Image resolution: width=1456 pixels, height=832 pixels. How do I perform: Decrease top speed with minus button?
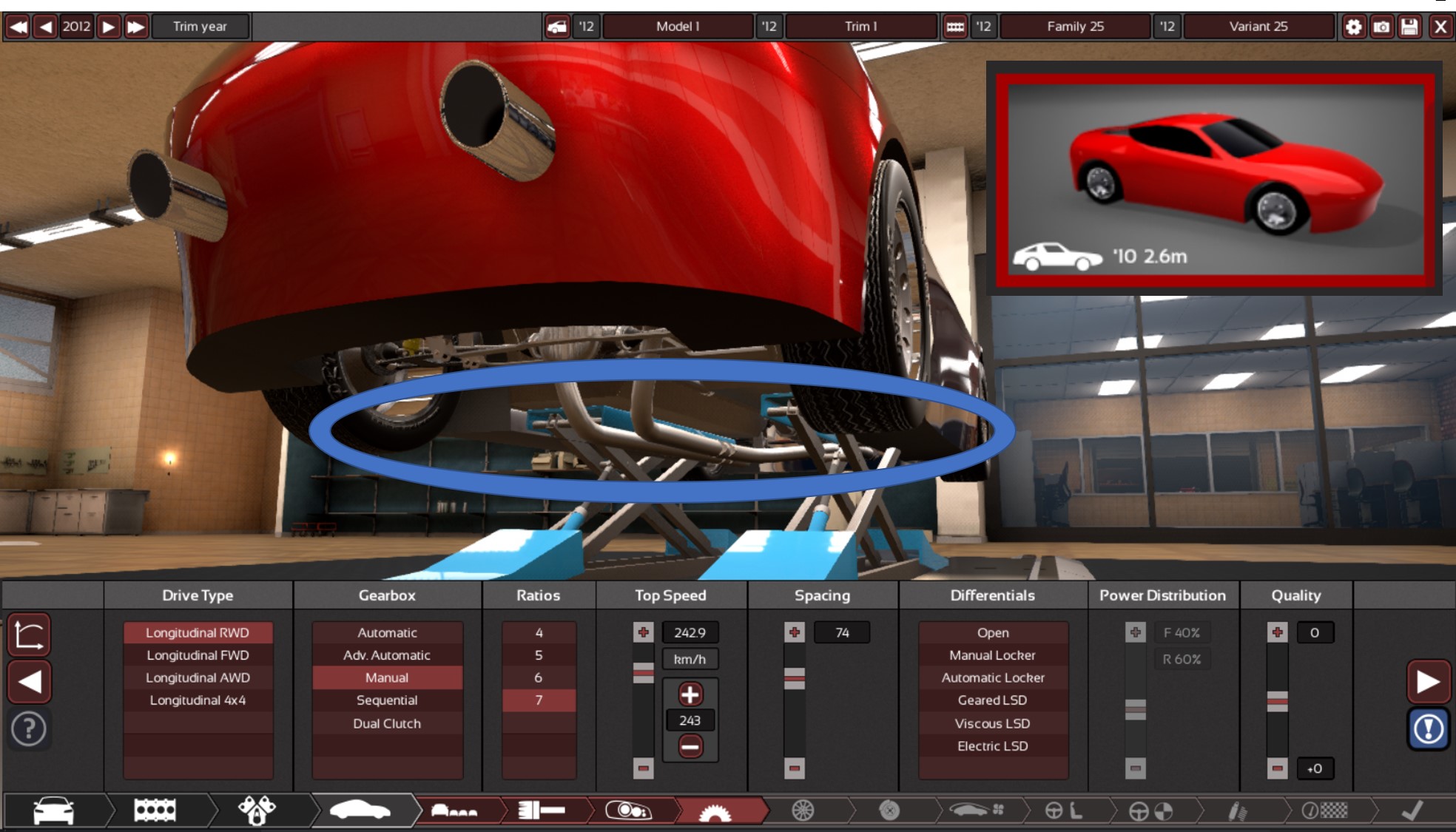tap(690, 746)
